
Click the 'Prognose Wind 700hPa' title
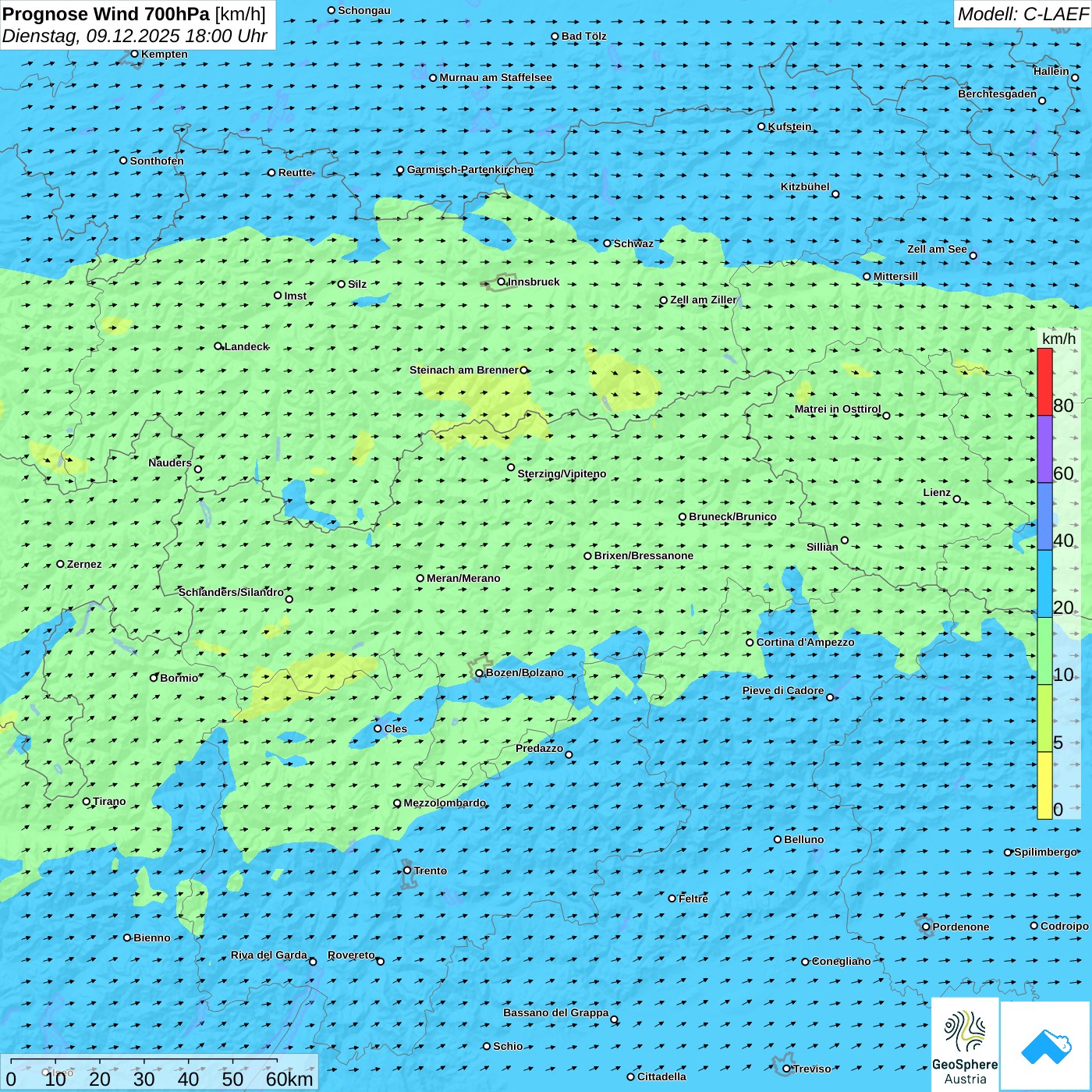pyautogui.click(x=106, y=14)
